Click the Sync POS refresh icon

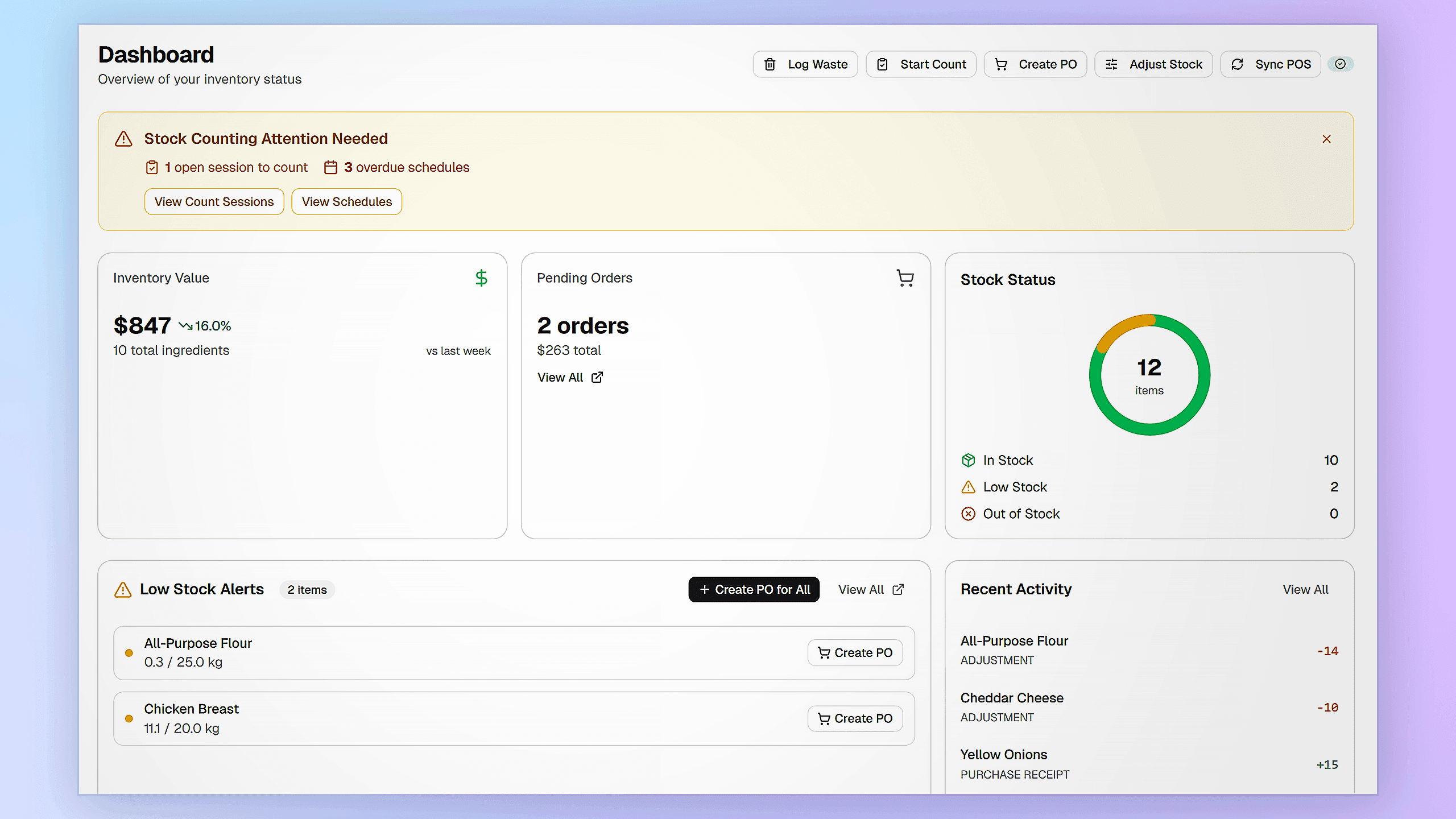click(x=1238, y=64)
